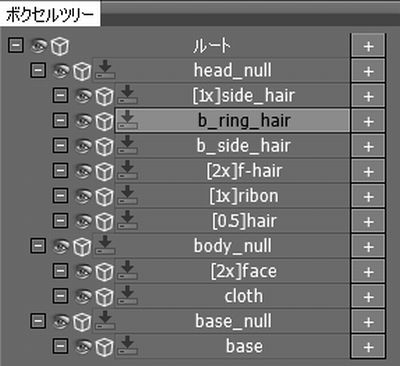Collapse the [1x]ribon node
This screenshot has height=366, width=400.
(60, 195)
